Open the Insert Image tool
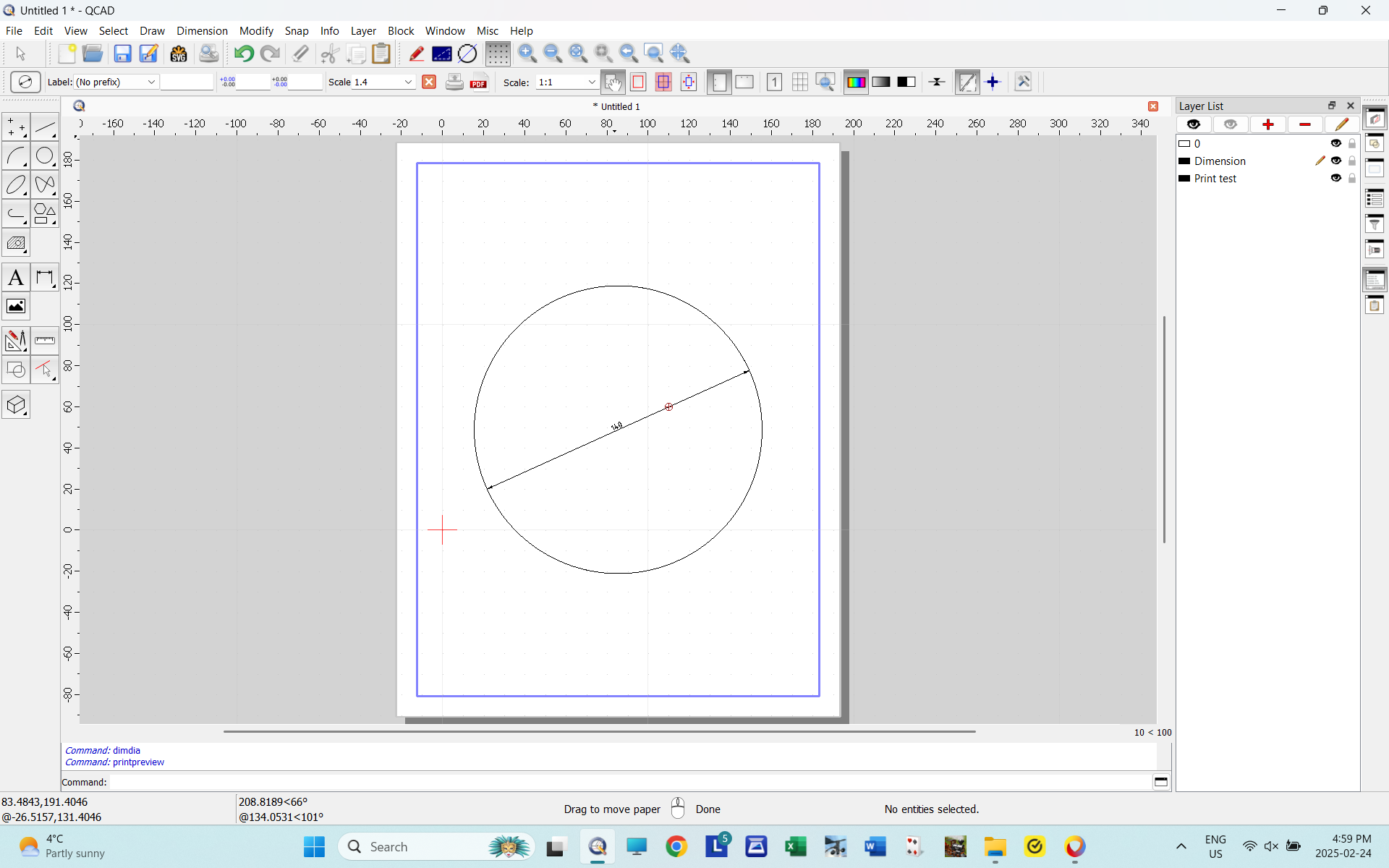 (15, 306)
